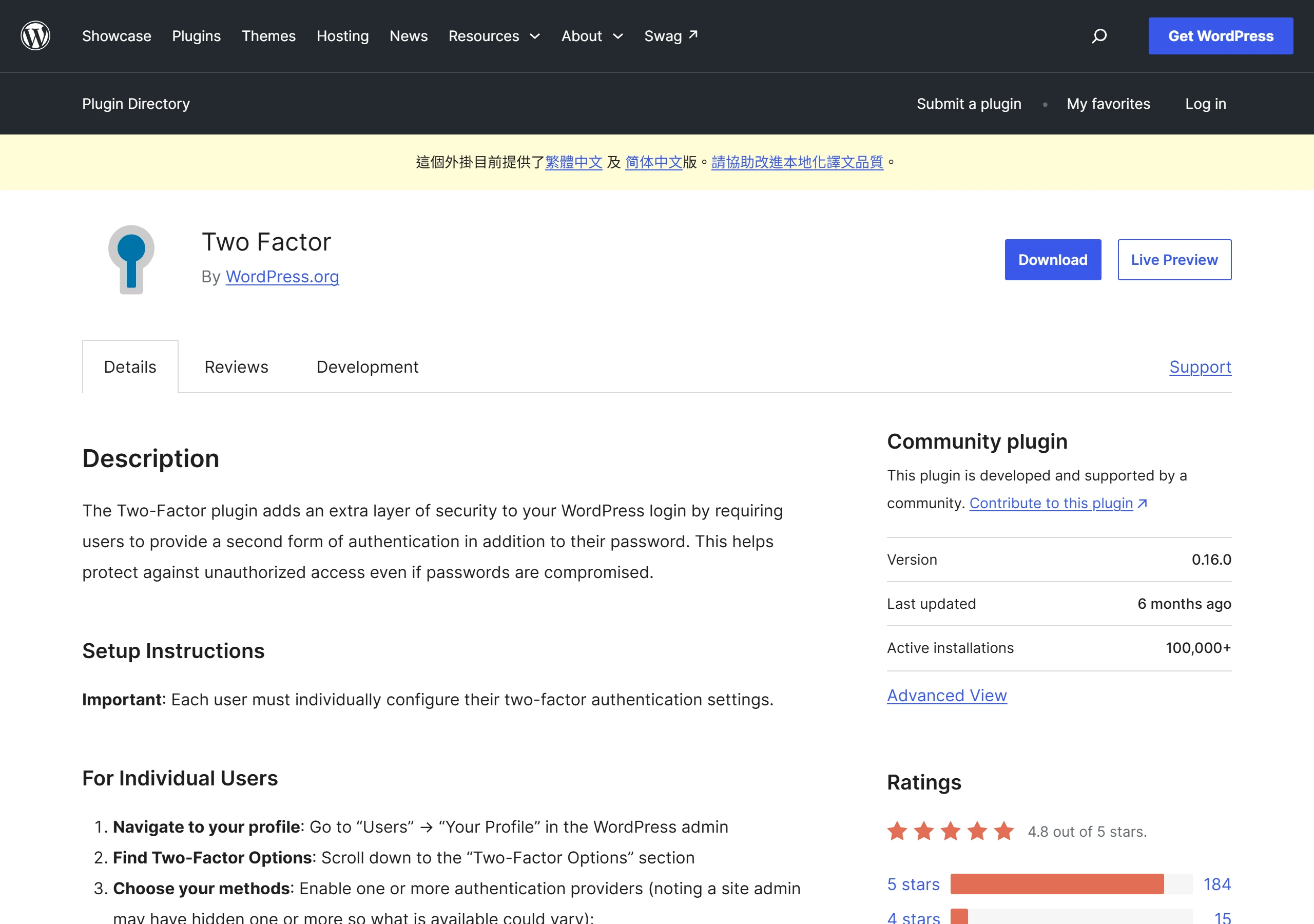Click the '100,000+' active installations value

pyautogui.click(x=1199, y=647)
